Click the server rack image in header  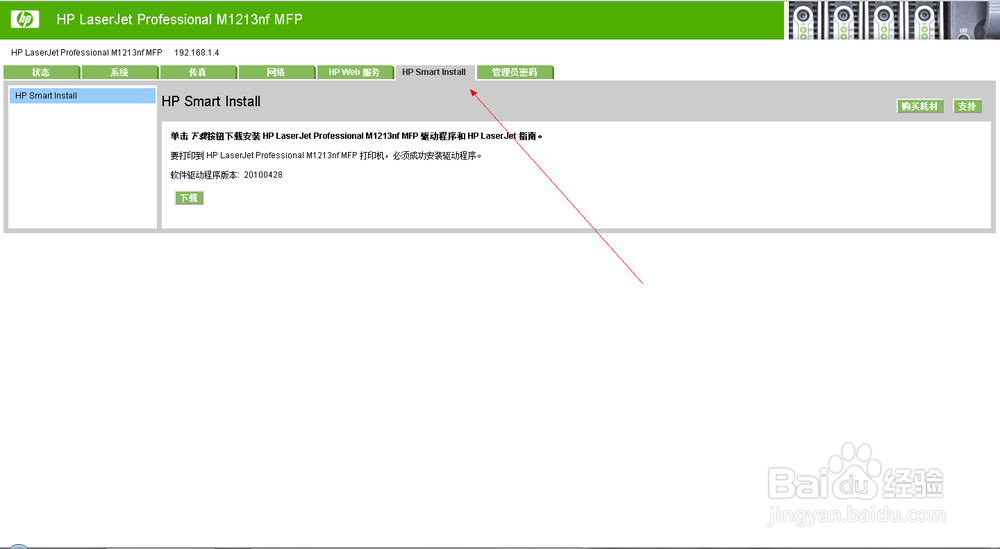pos(893,20)
